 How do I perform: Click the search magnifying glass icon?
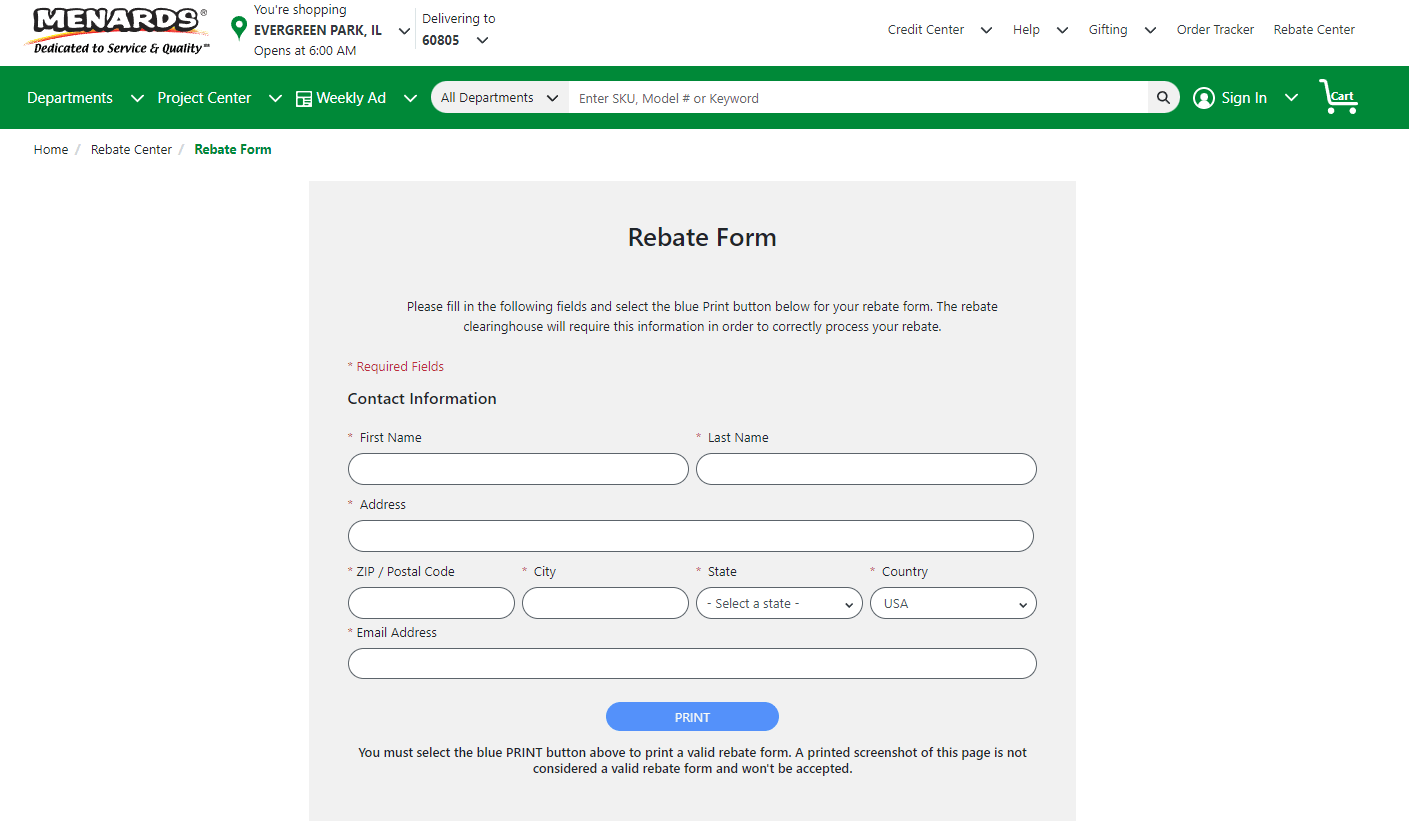coord(1162,97)
